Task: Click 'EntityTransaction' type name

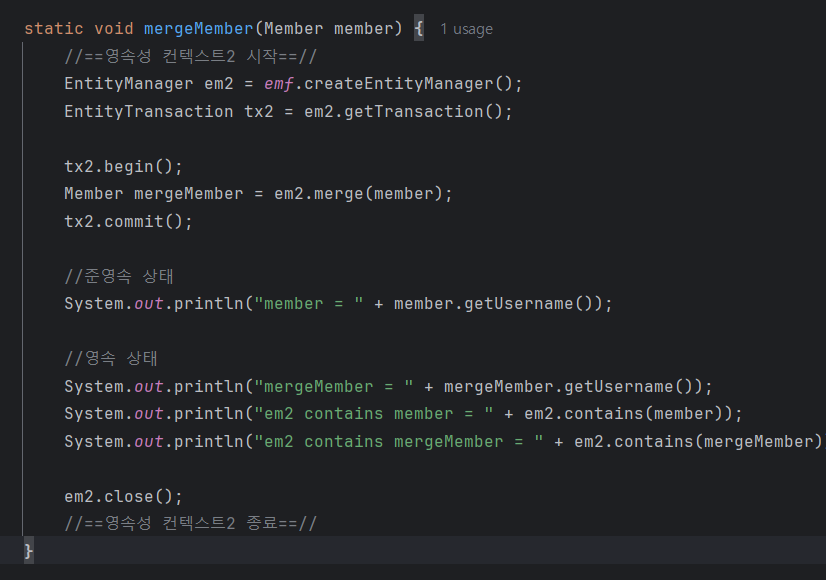Action: [149, 111]
